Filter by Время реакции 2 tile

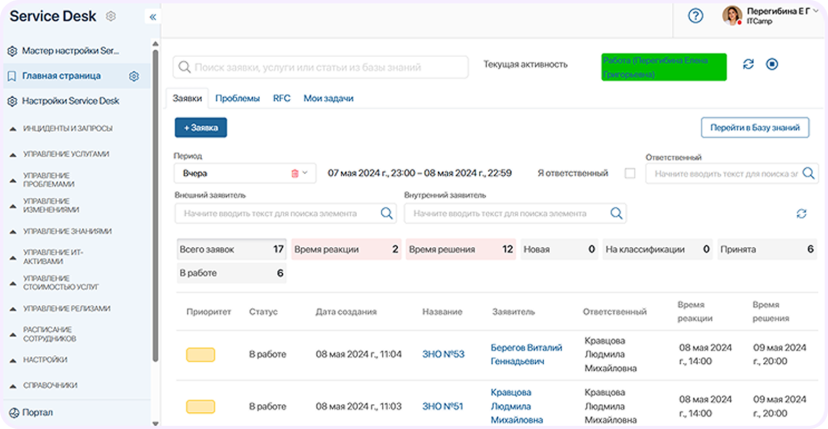tap(346, 249)
